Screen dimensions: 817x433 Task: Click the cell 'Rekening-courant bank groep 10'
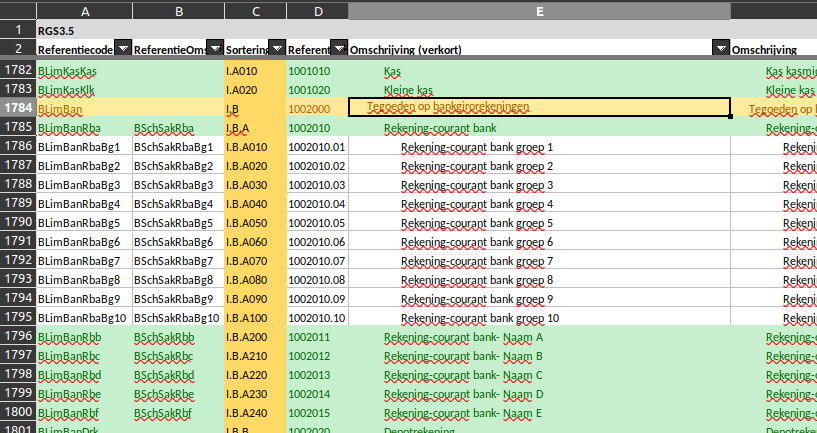(479, 318)
